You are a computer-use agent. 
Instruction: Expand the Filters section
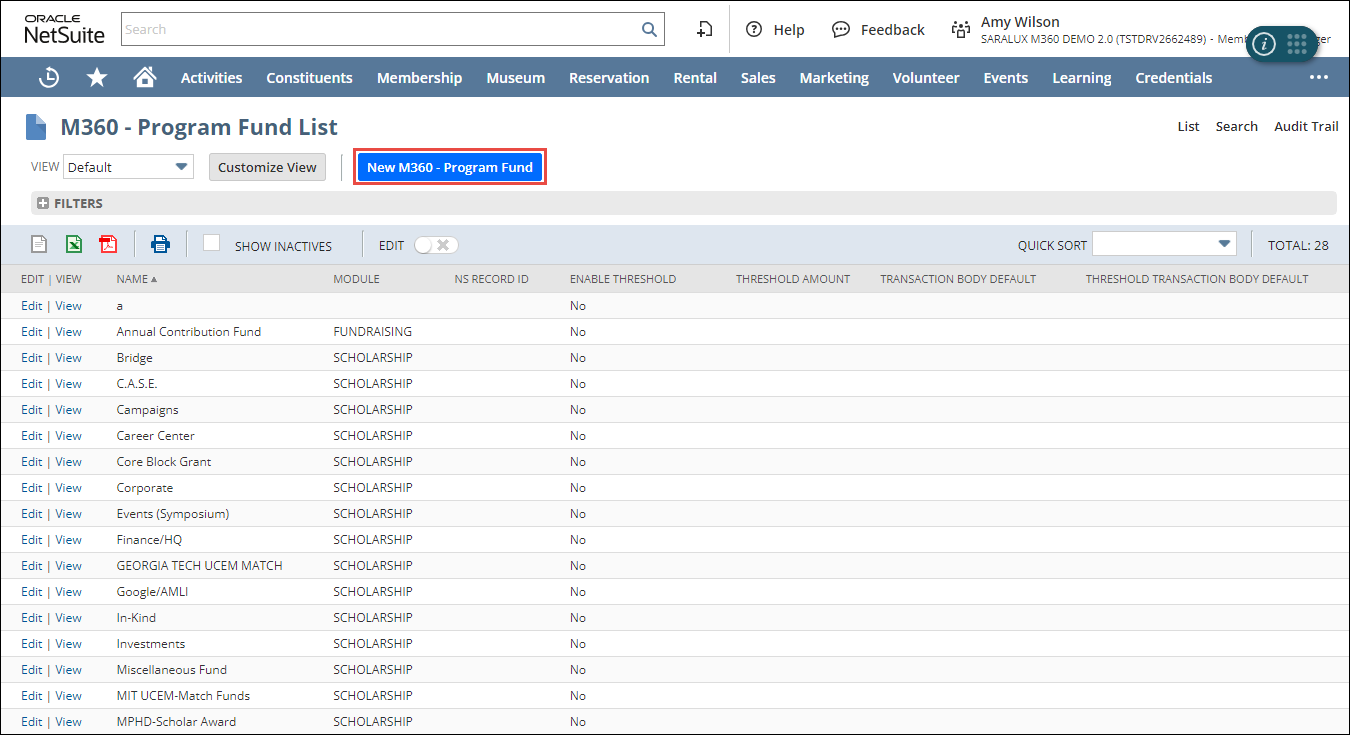(43, 203)
